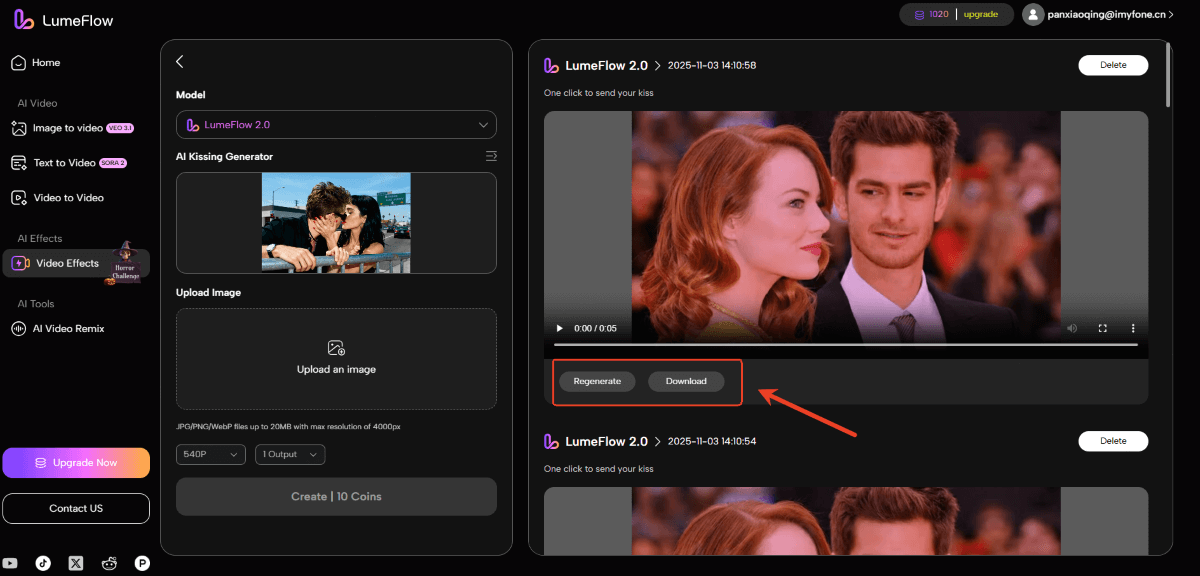This screenshot has height=576, width=1200.
Task: Open LumeFlow's Reddit page
Action: click(109, 563)
